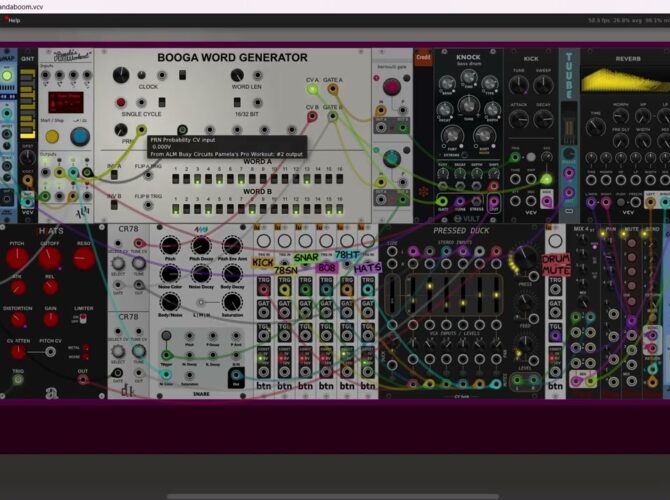Flip the 16/32 BIT switch
Screen dimensions: 670x500
coord(237,103)
